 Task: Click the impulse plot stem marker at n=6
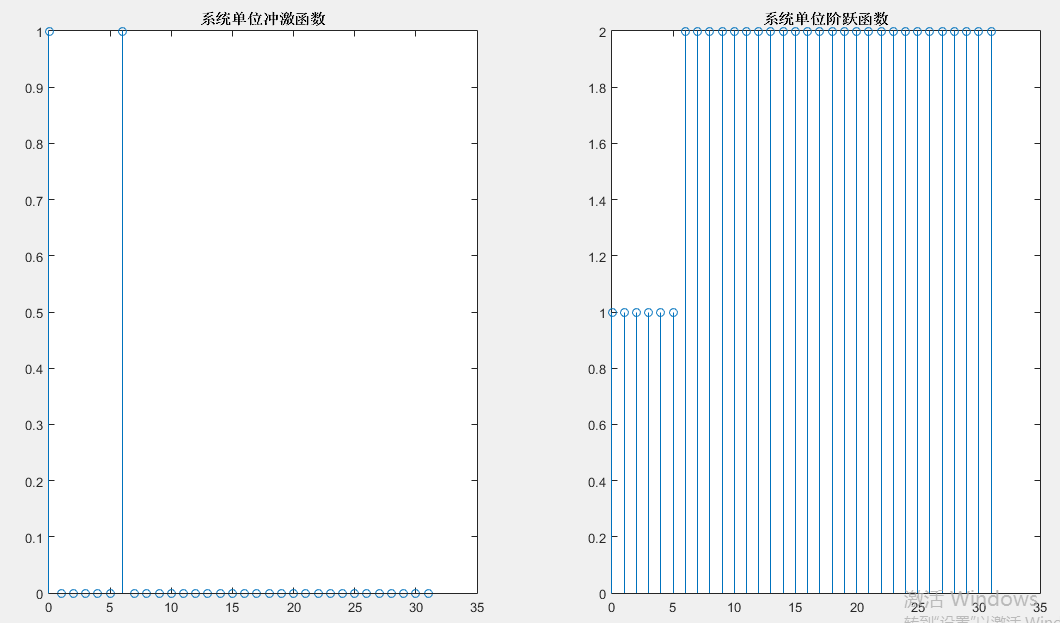coord(122,32)
